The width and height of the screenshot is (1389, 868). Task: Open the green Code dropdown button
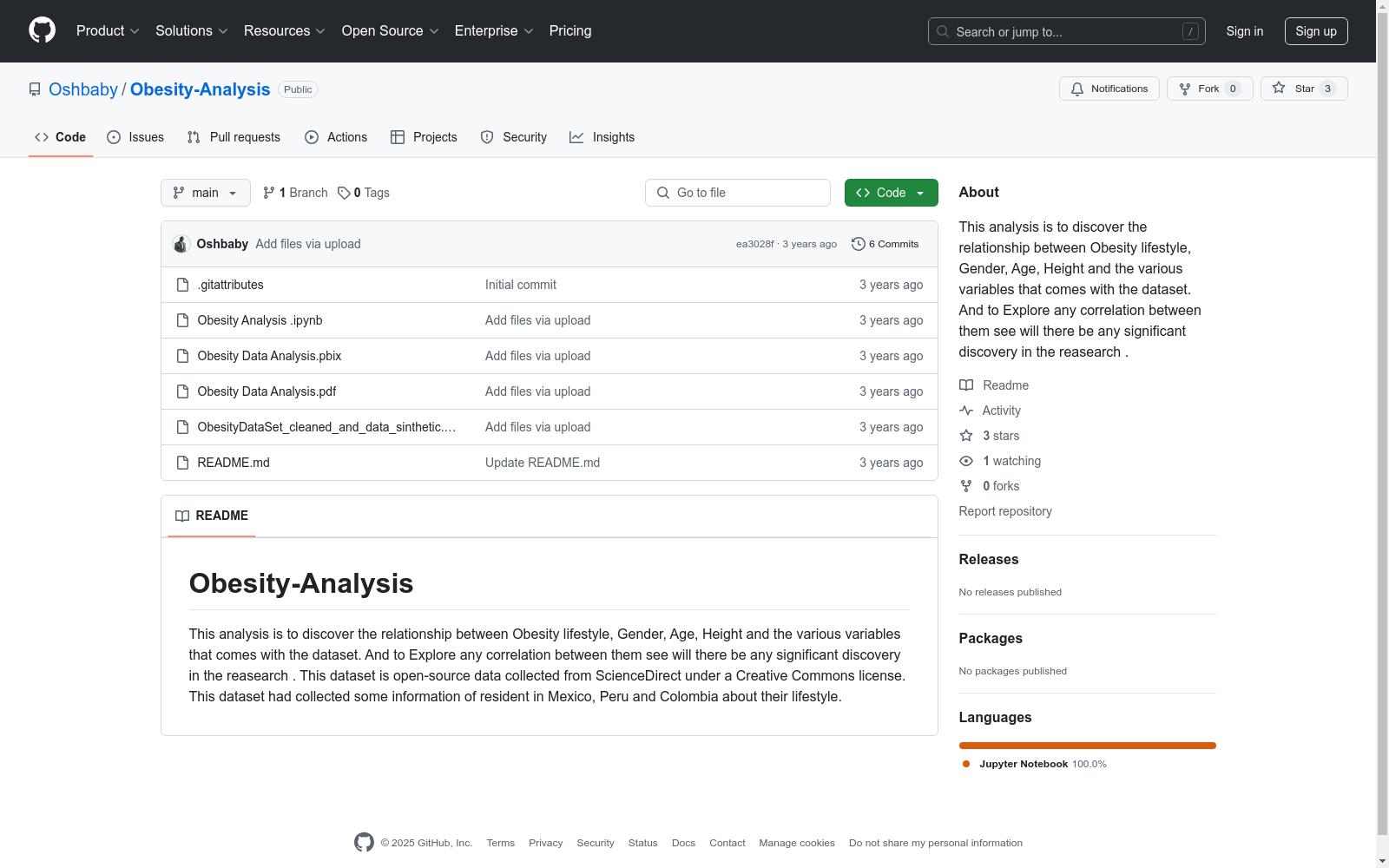[891, 193]
